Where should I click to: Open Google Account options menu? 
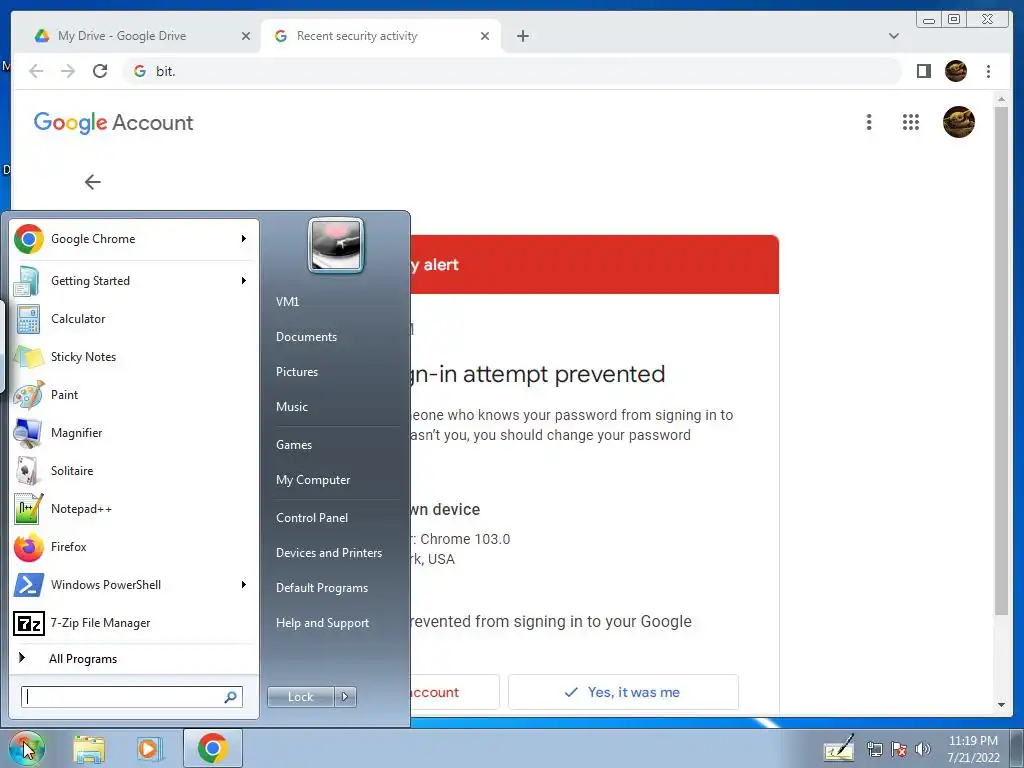869,122
